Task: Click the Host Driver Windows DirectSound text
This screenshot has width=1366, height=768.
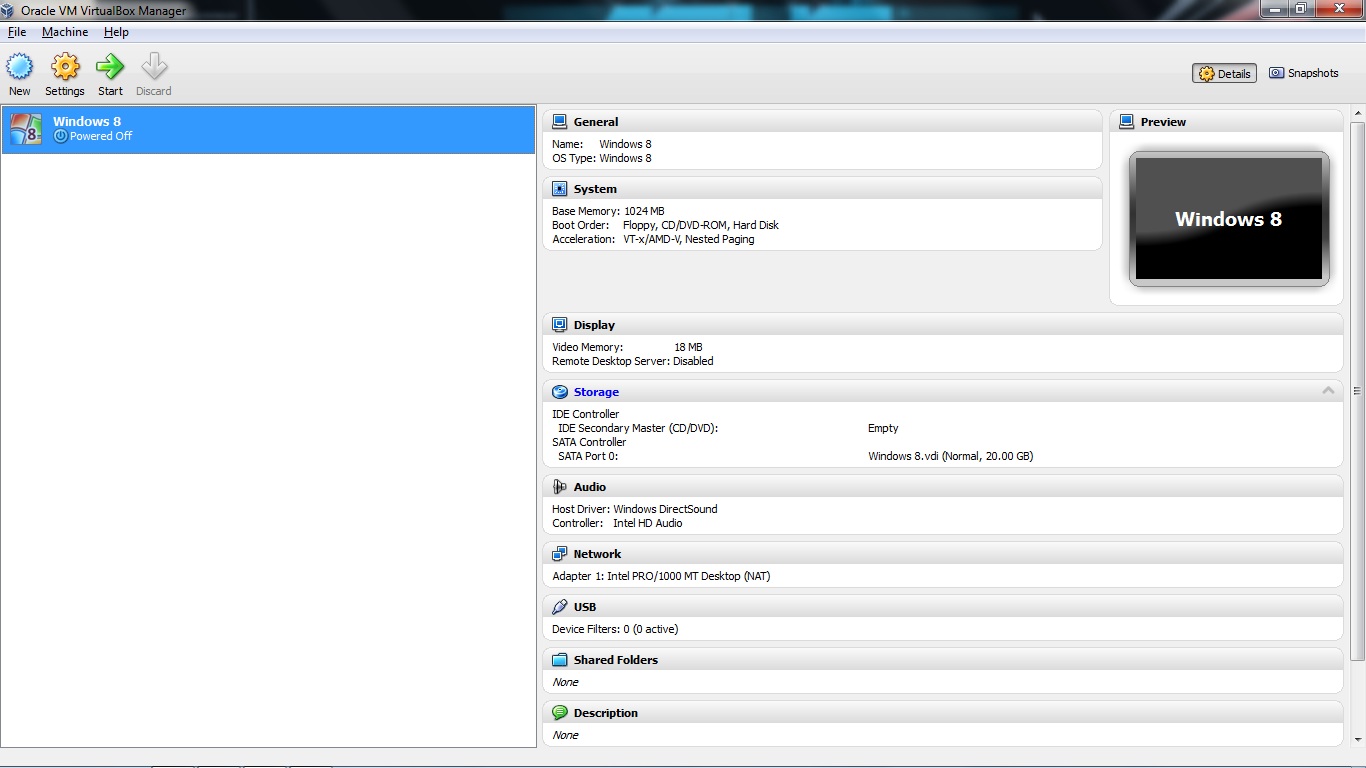Action: 635,509
